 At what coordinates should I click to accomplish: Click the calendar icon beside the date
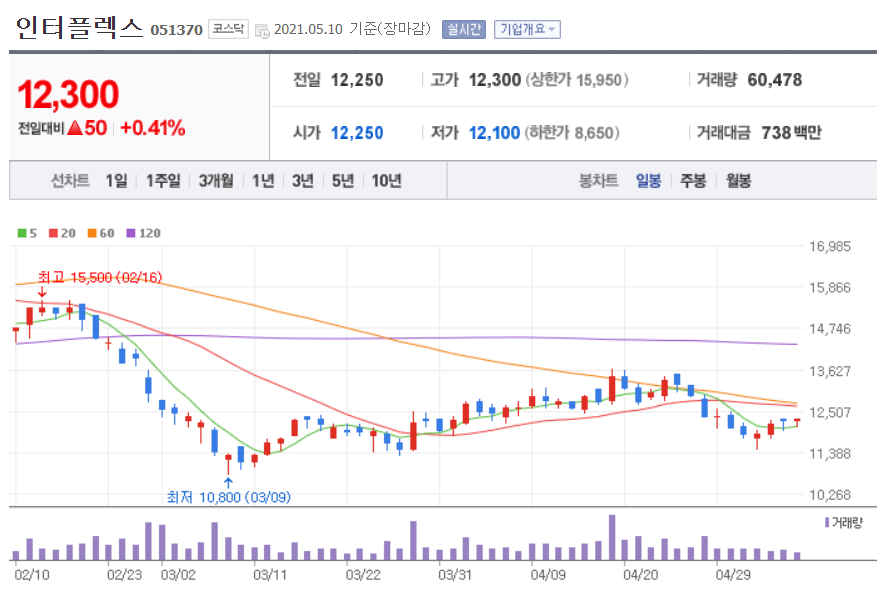coord(262,30)
